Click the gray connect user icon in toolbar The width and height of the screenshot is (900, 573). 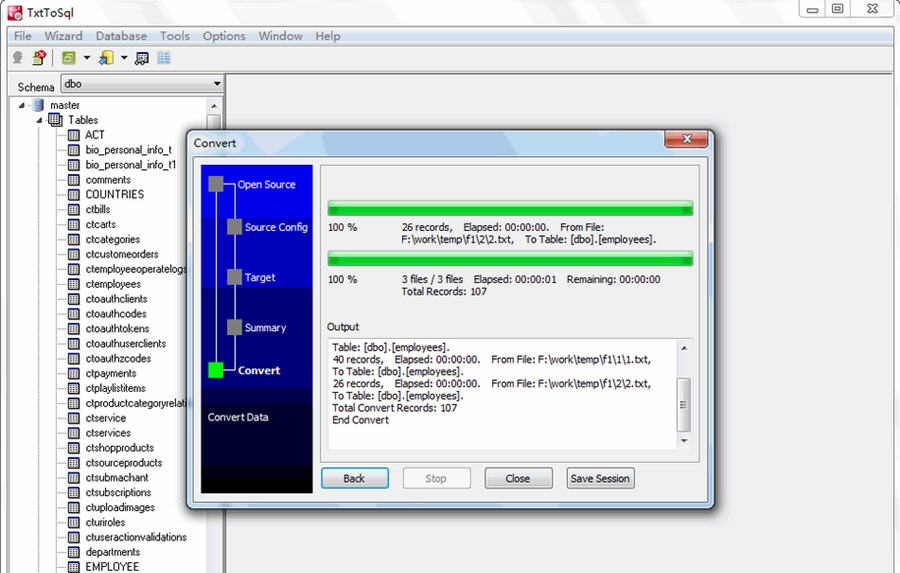(x=18, y=57)
